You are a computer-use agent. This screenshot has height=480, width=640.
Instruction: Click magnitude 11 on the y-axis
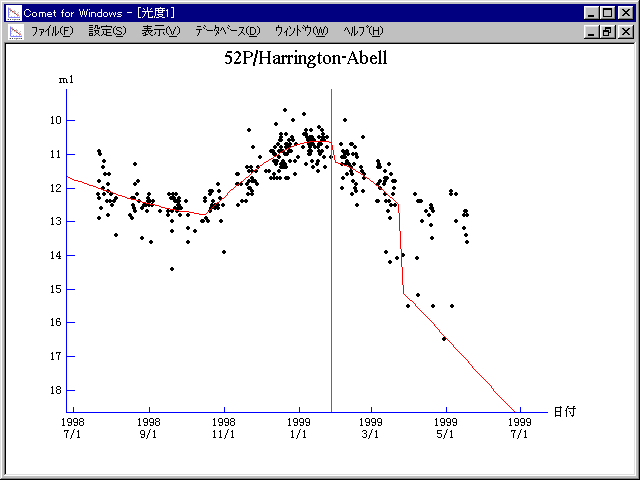[x=56, y=154]
